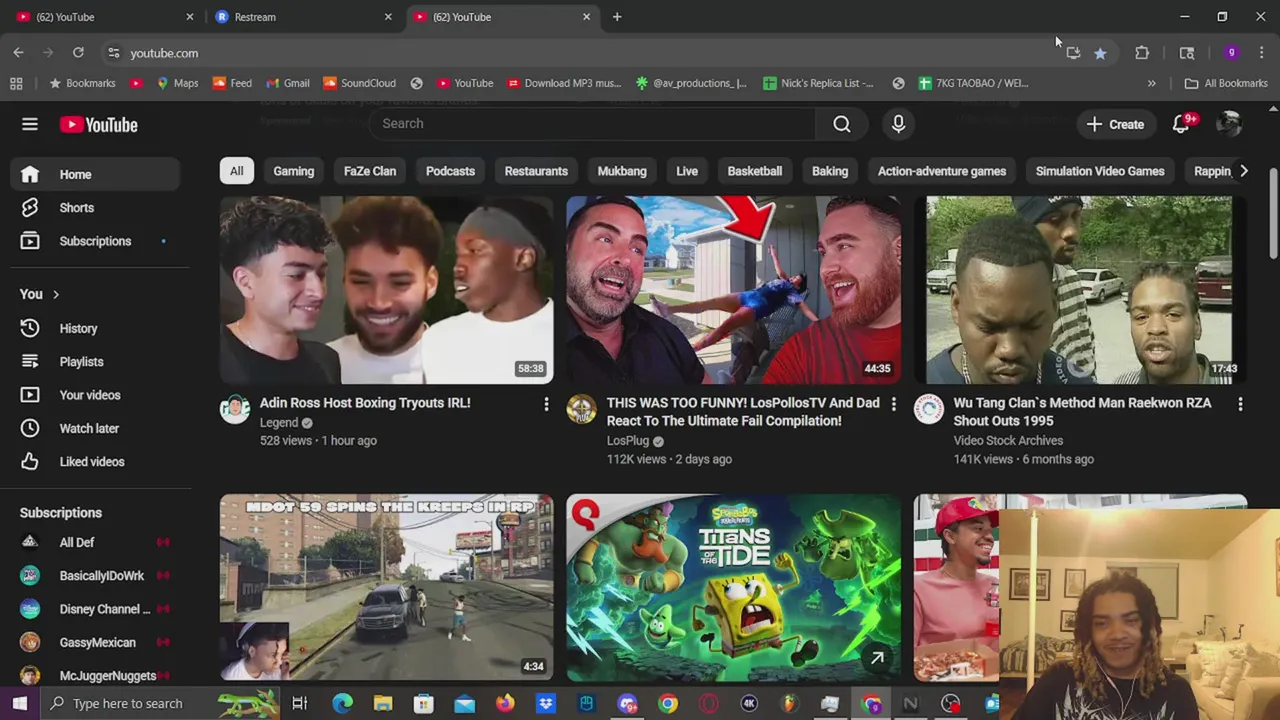Click the YouTube logo
This screenshot has height=720, width=1280.
point(98,124)
